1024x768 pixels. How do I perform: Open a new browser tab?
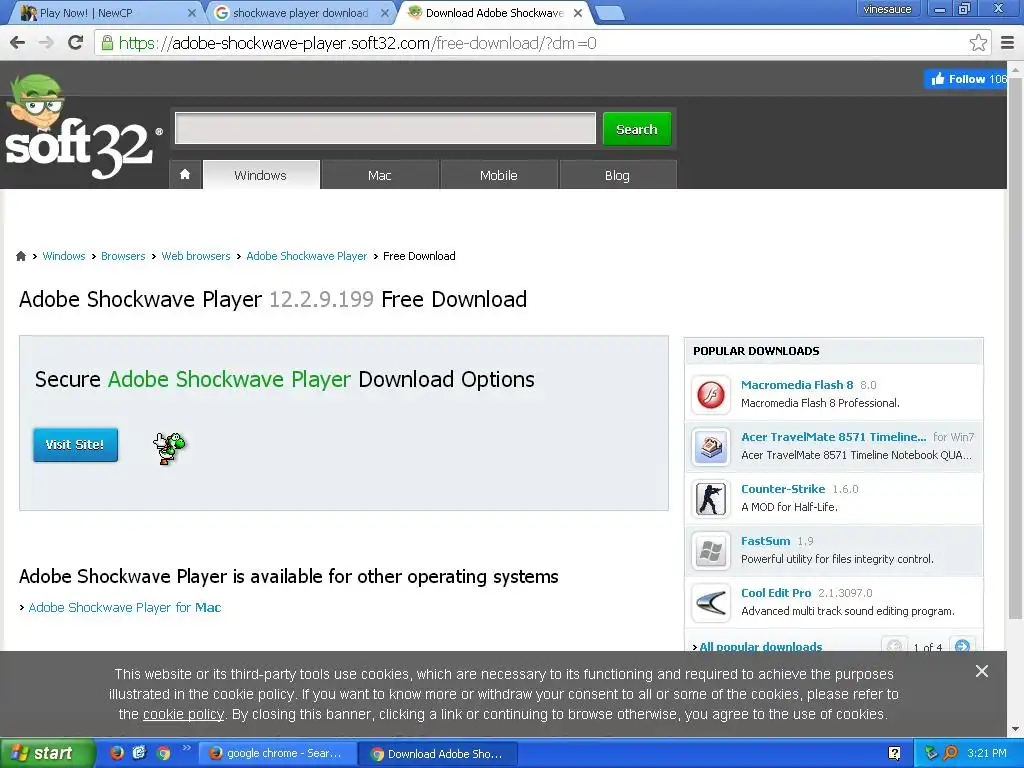click(x=610, y=13)
